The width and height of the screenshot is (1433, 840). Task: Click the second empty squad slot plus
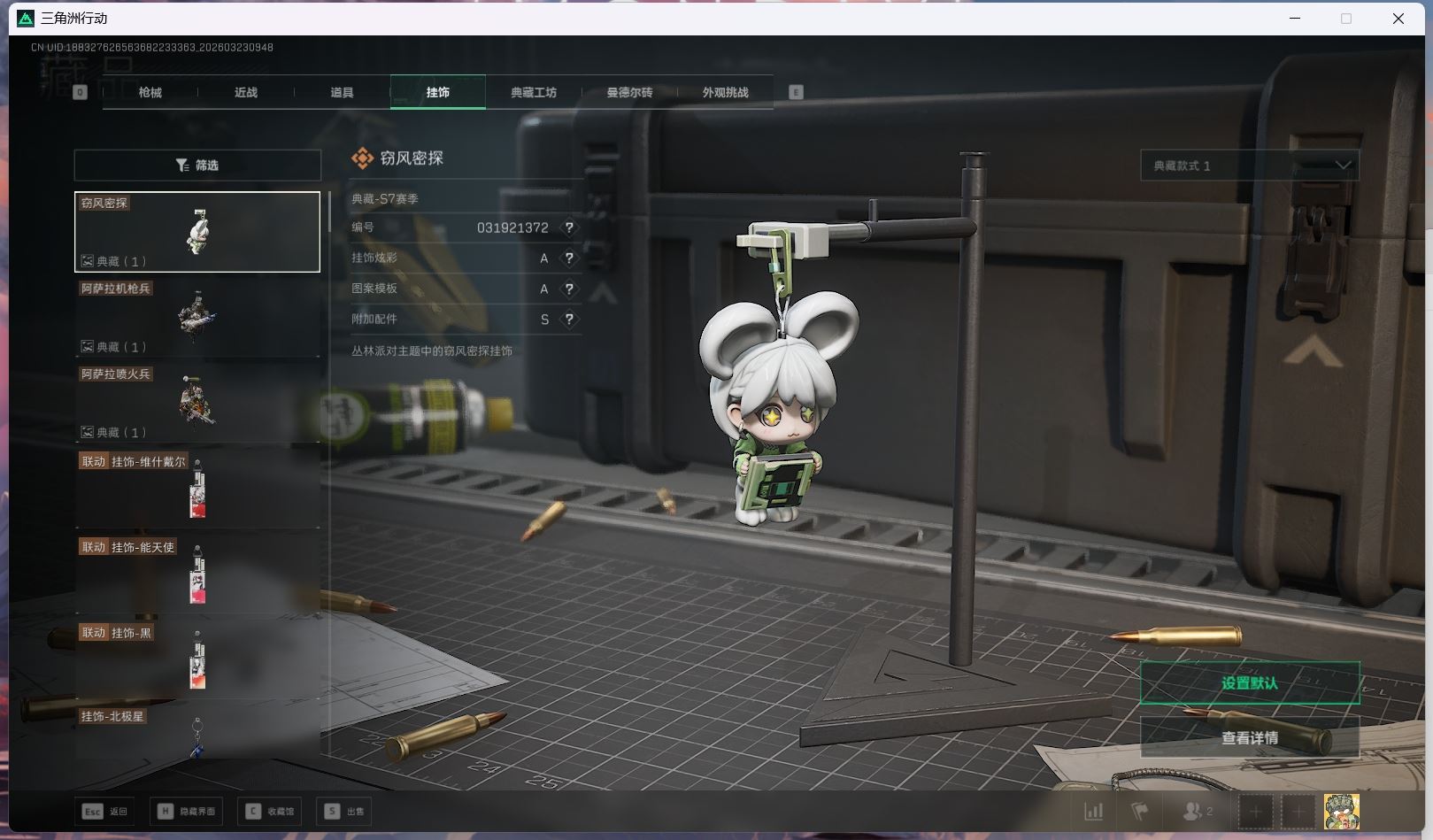(1298, 811)
